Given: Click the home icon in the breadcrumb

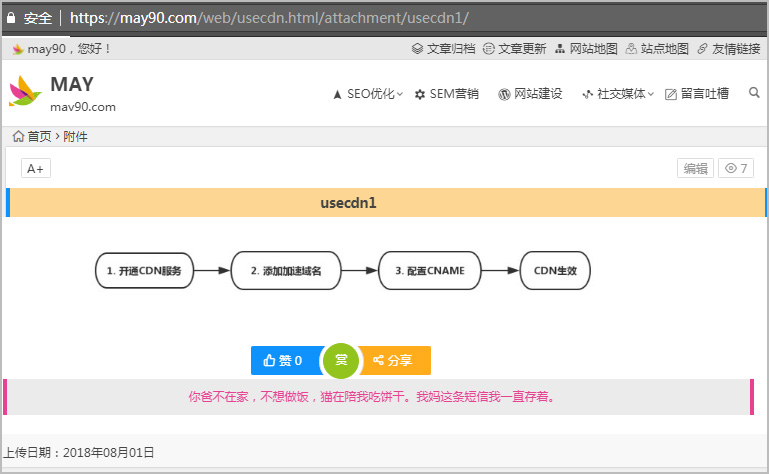Looking at the screenshot, I should [x=18, y=136].
